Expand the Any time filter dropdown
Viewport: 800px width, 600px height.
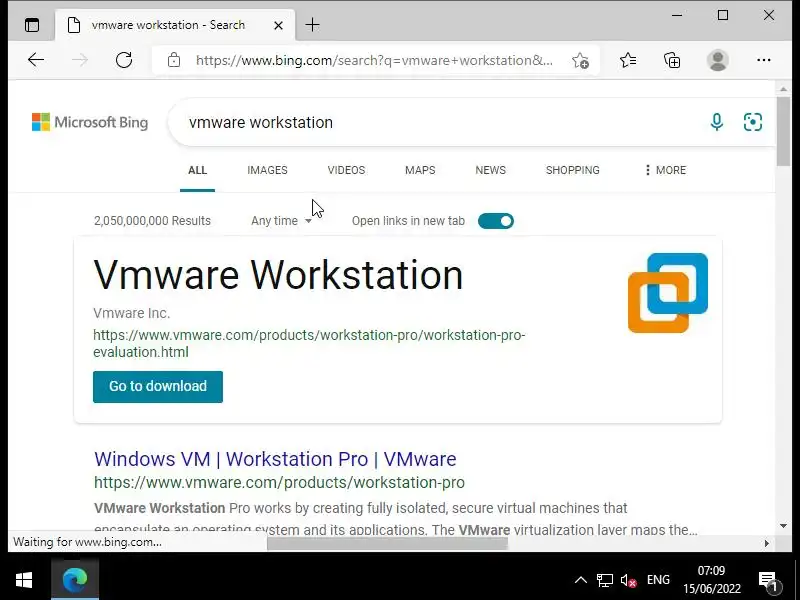(281, 221)
